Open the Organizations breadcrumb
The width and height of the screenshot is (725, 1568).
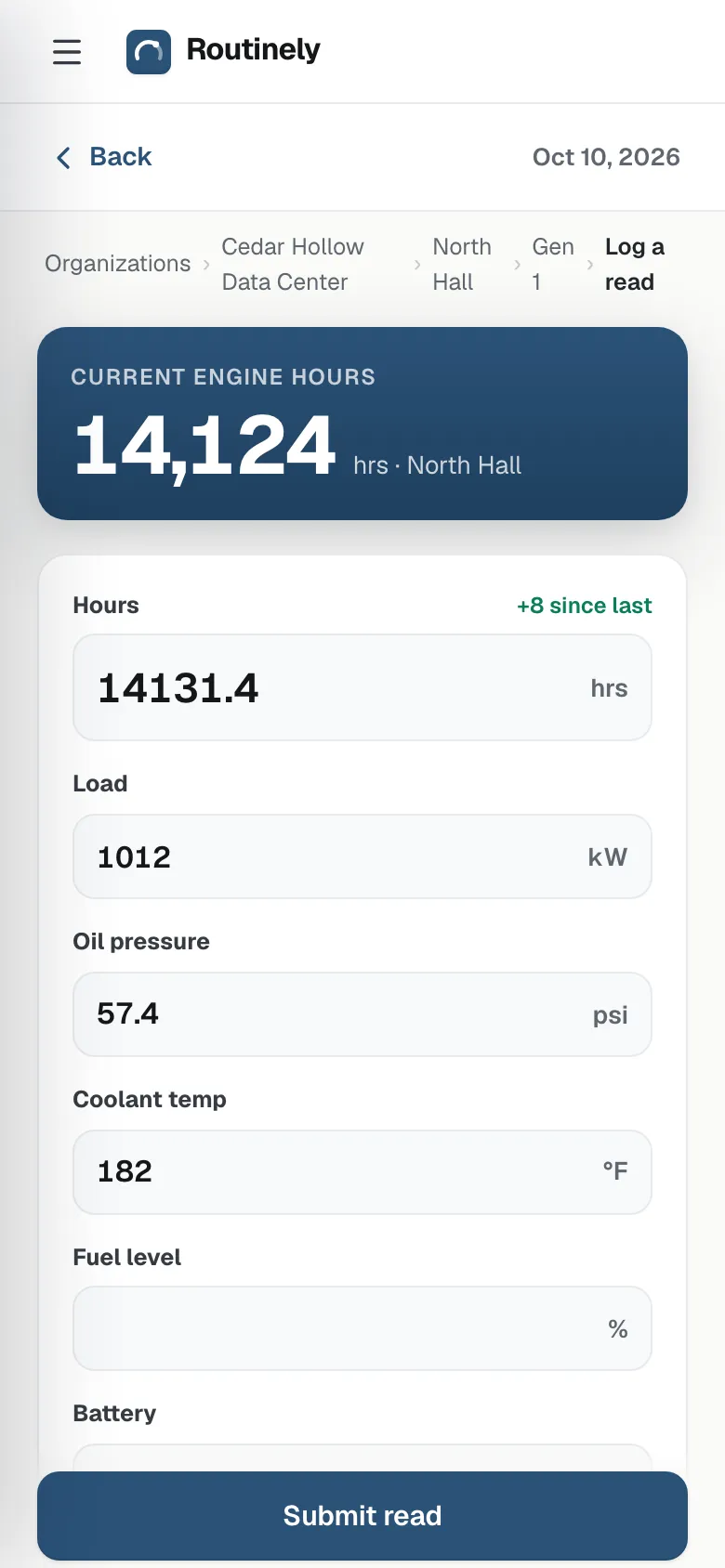pyautogui.click(x=118, y=264)
